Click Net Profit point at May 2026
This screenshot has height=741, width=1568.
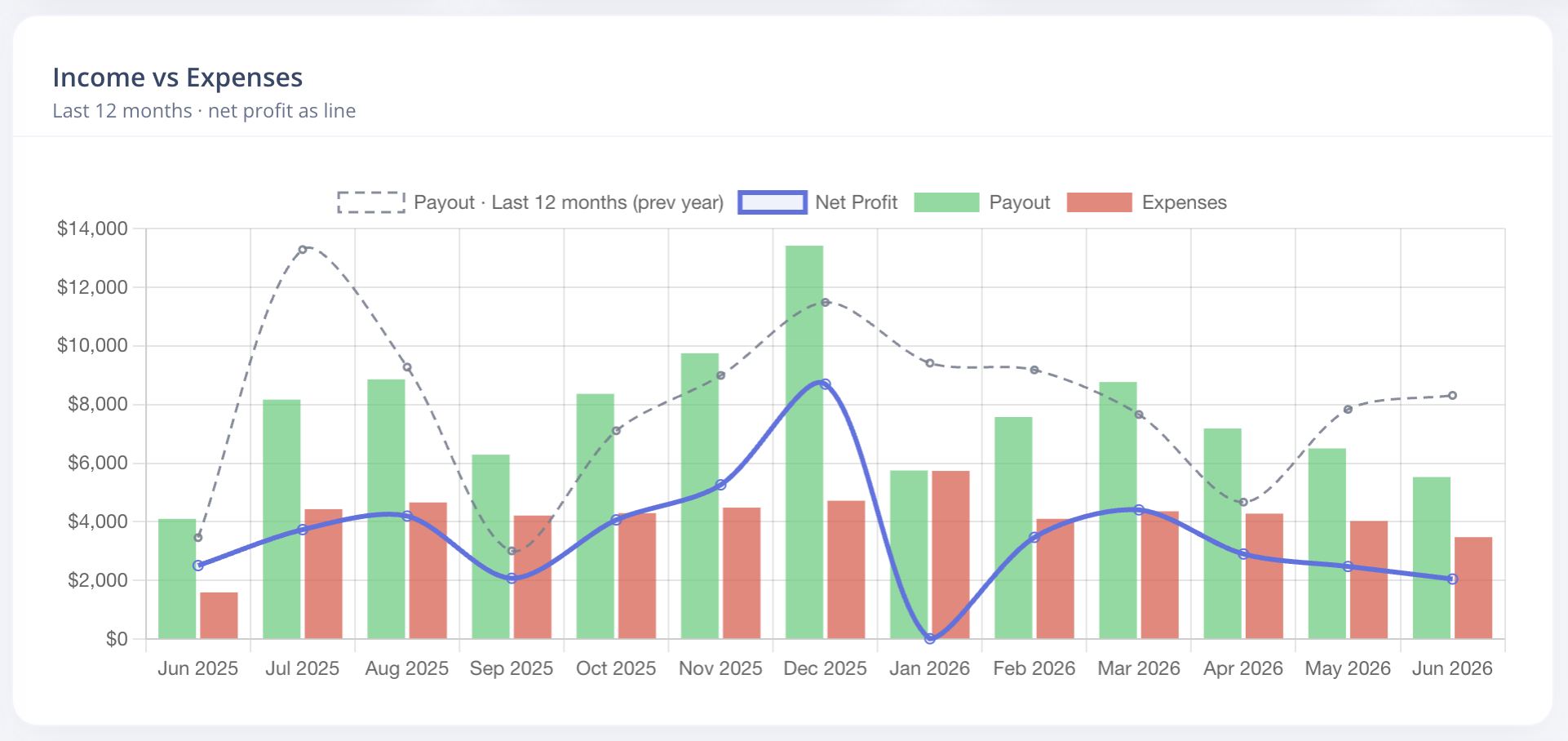[1348, 566]
